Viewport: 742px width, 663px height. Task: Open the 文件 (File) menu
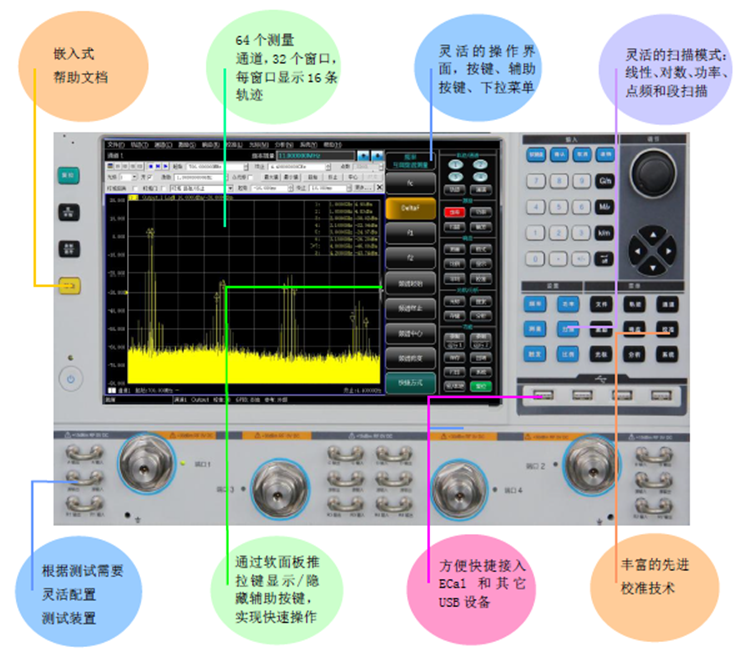(x=115, y=145)
